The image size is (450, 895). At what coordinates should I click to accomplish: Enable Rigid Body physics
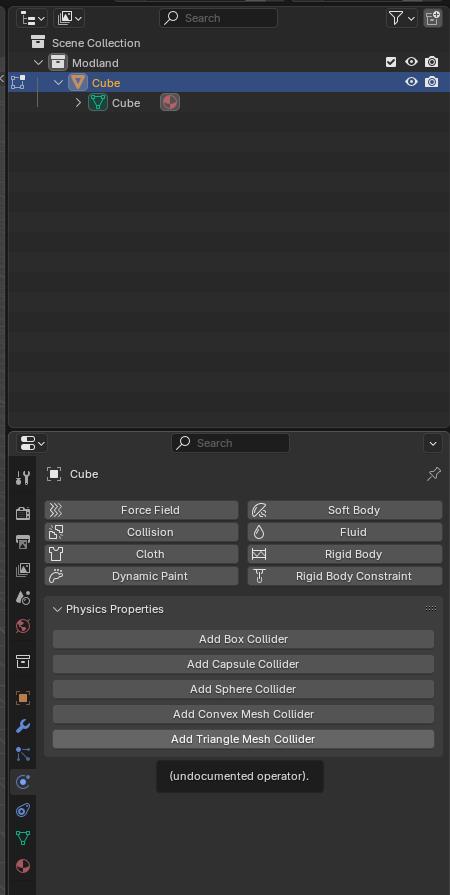click(x=345, y=554)
